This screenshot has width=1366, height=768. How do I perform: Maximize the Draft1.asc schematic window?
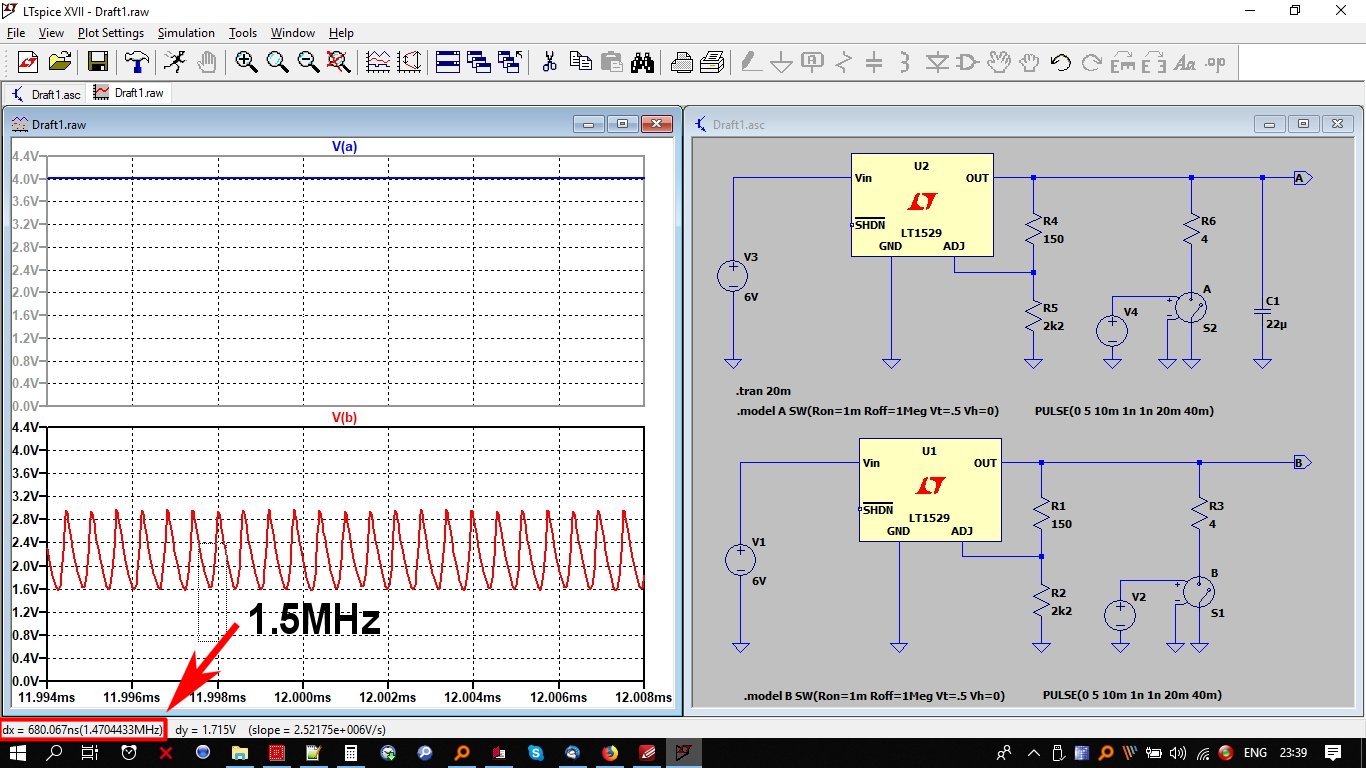pyautogui.click(x=1303, y=124)
